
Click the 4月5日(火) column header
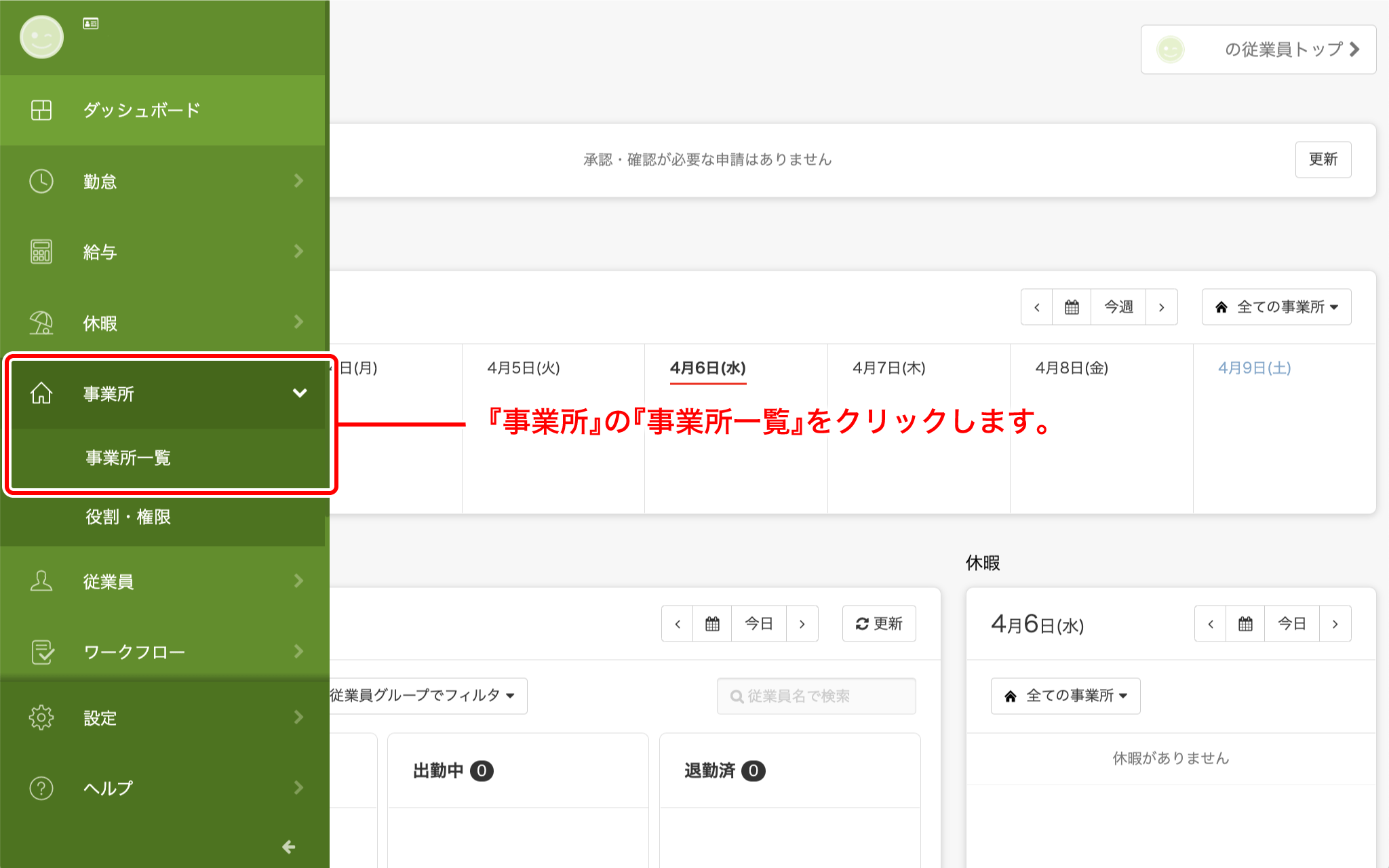(x=524, y=368)
